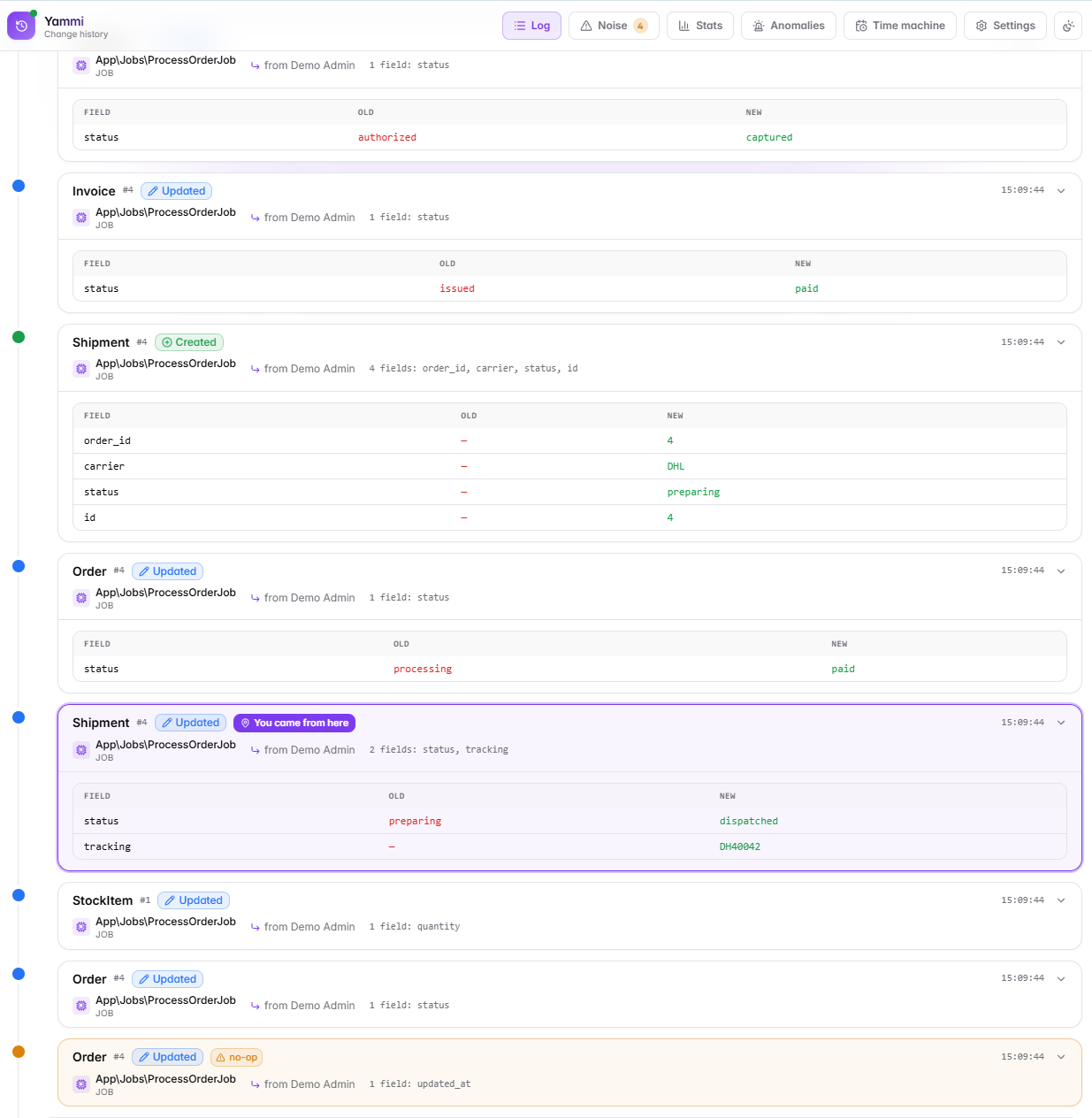
Task: Click the 'DH40042' tracking value
Action: point(740,847)
